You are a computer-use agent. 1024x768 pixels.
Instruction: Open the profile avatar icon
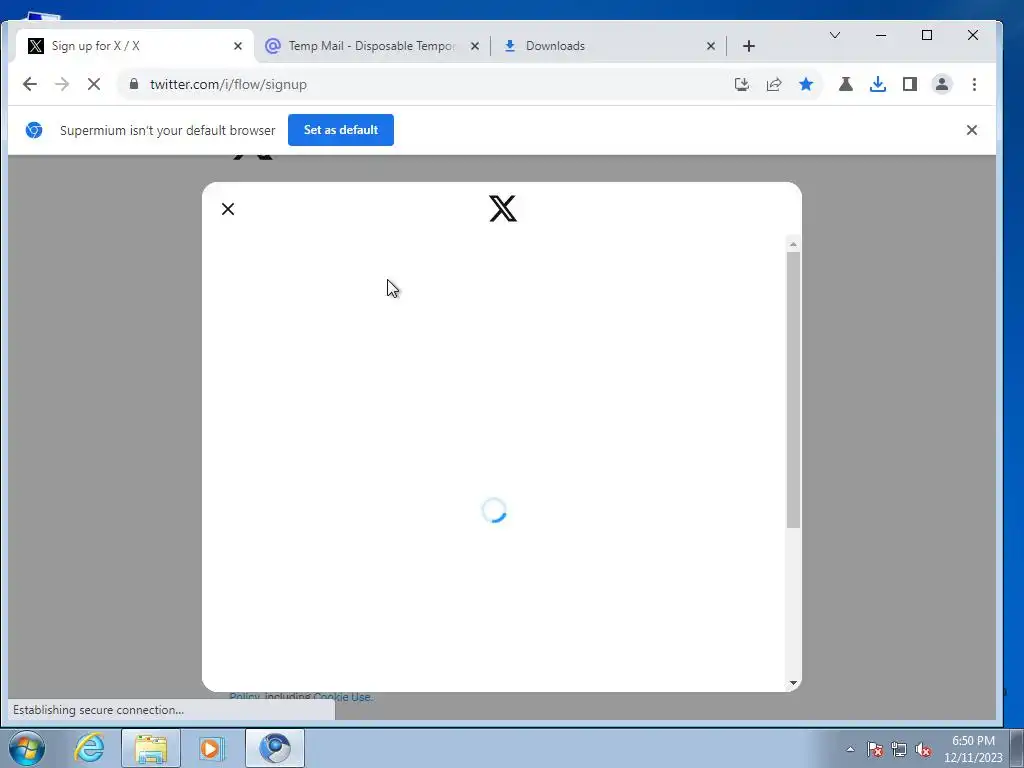[x=942, y=84]
